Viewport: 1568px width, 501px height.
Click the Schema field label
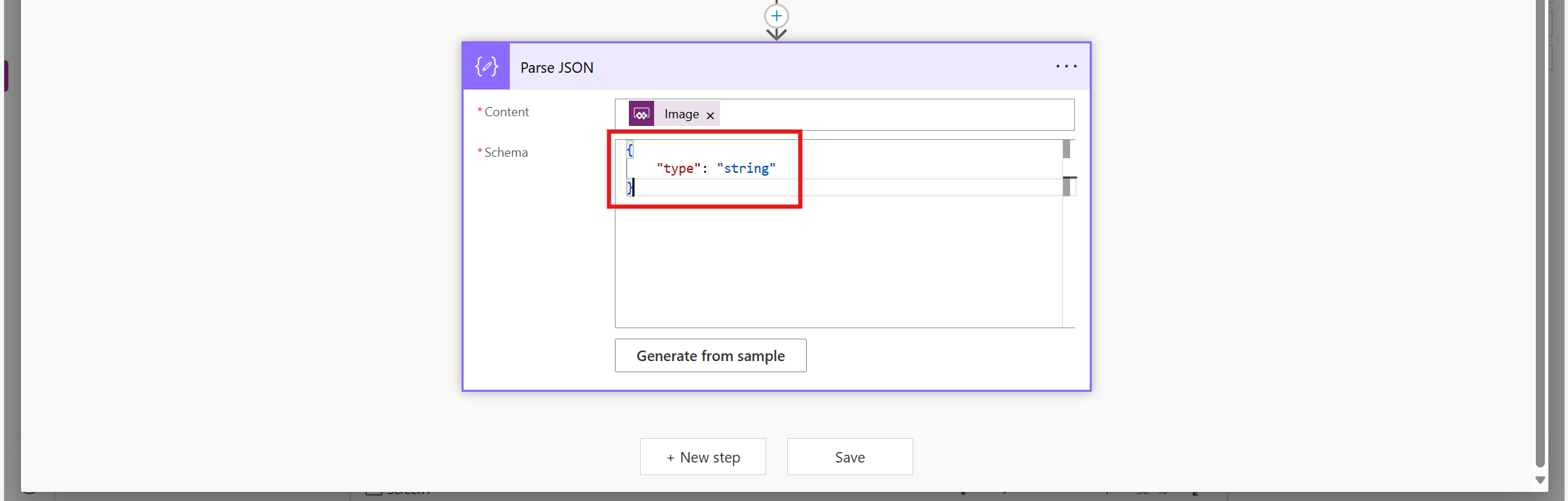coord(506,153)
